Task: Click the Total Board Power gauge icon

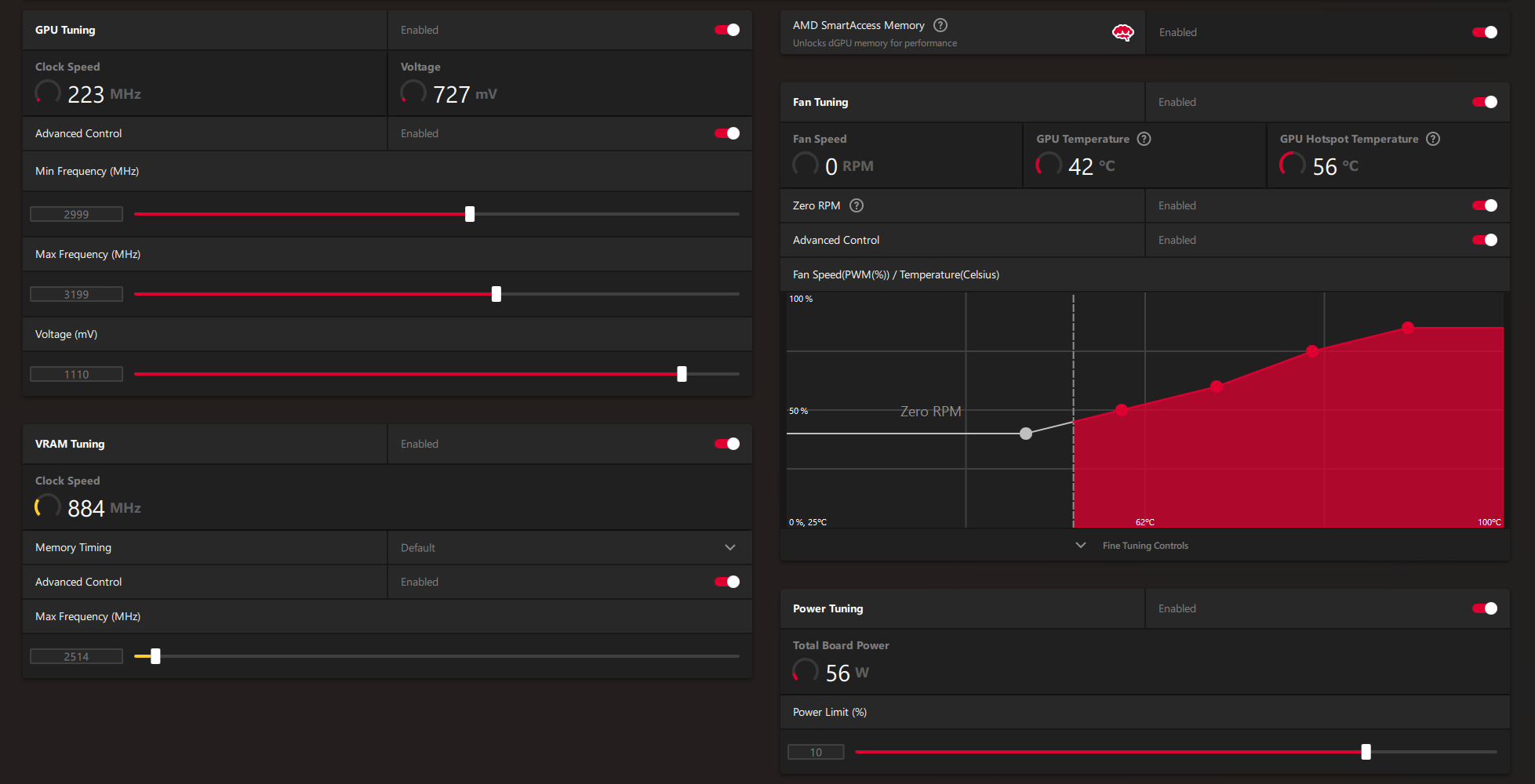Action: (806, 671)
